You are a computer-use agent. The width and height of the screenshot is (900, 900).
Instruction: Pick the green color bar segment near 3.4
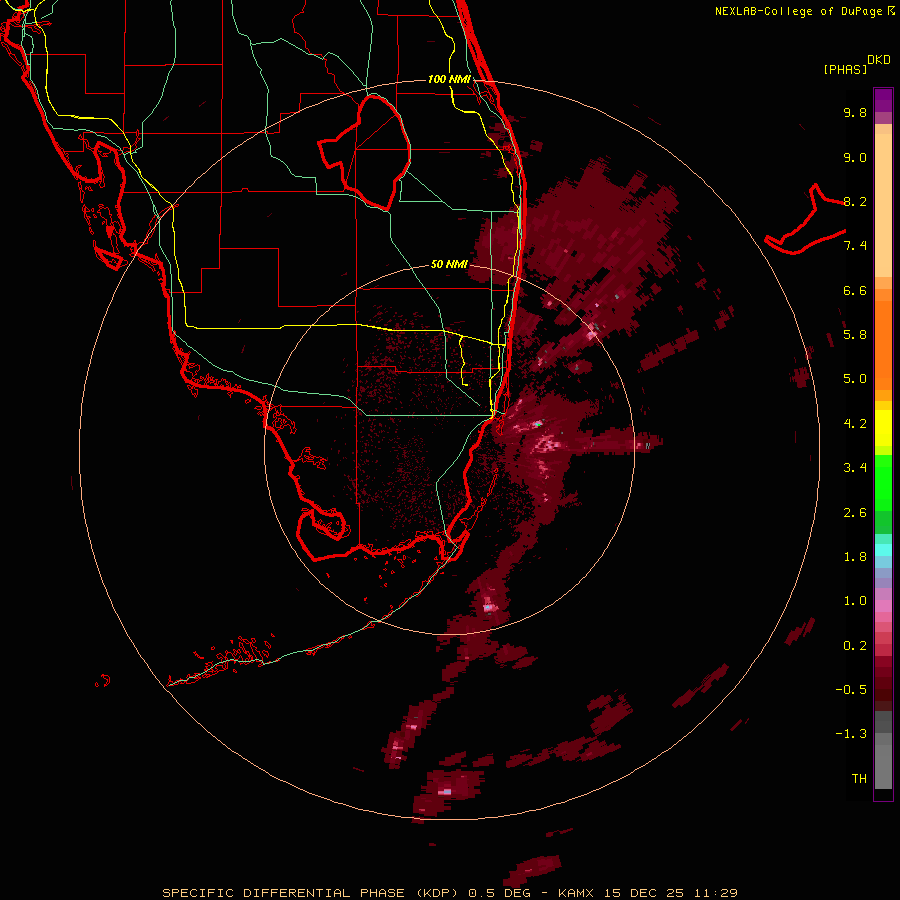click(883, 482)
